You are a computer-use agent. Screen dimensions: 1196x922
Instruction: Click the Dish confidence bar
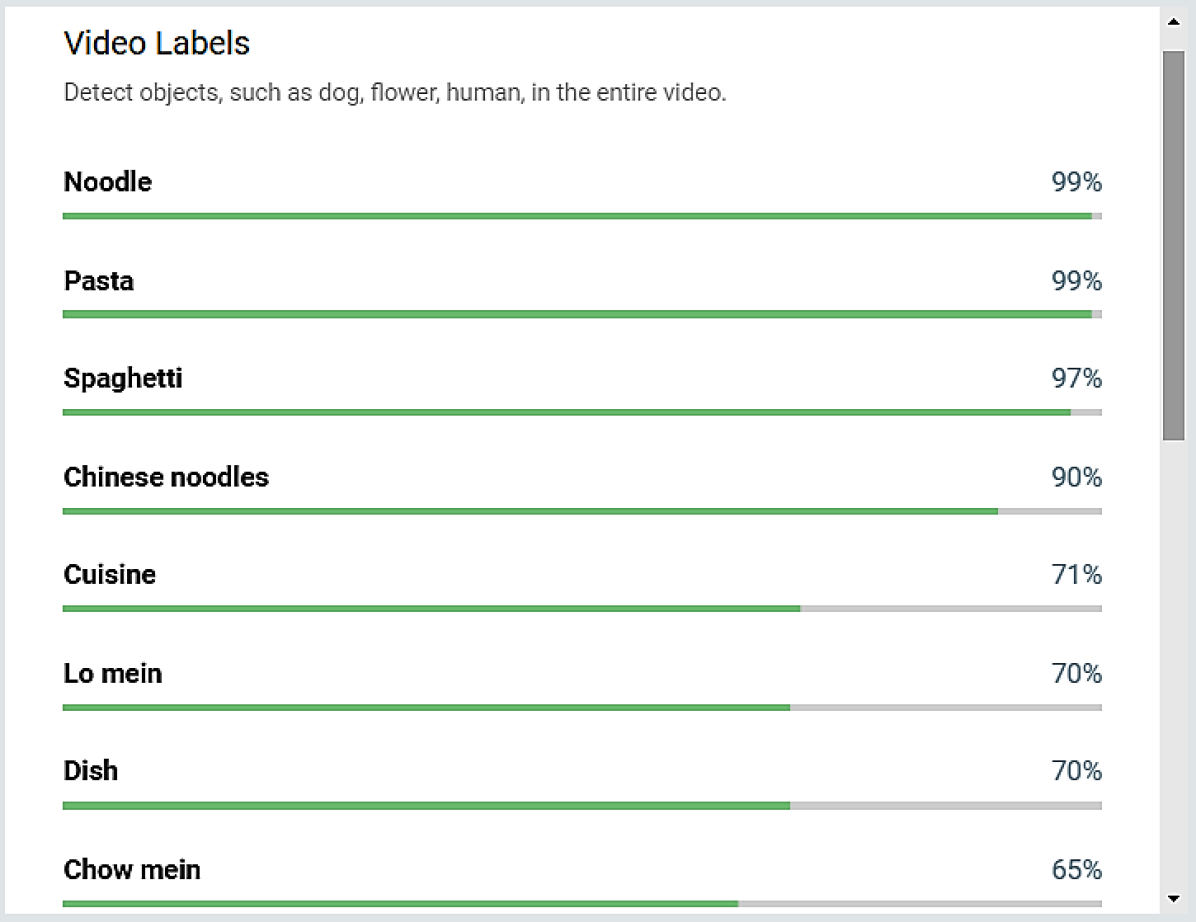tap(582, 805)
